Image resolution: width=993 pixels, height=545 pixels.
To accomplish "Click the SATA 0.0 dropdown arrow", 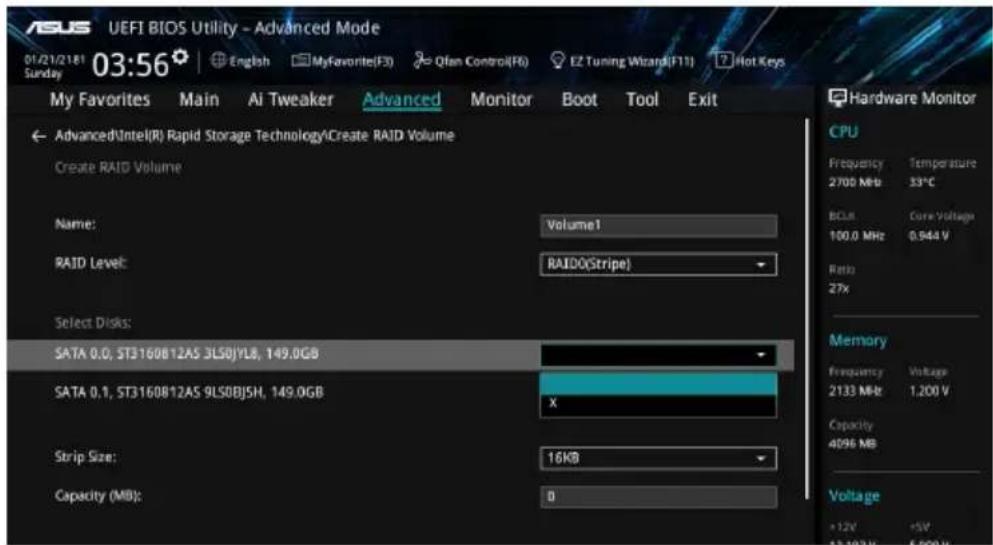I will [761, 356].
